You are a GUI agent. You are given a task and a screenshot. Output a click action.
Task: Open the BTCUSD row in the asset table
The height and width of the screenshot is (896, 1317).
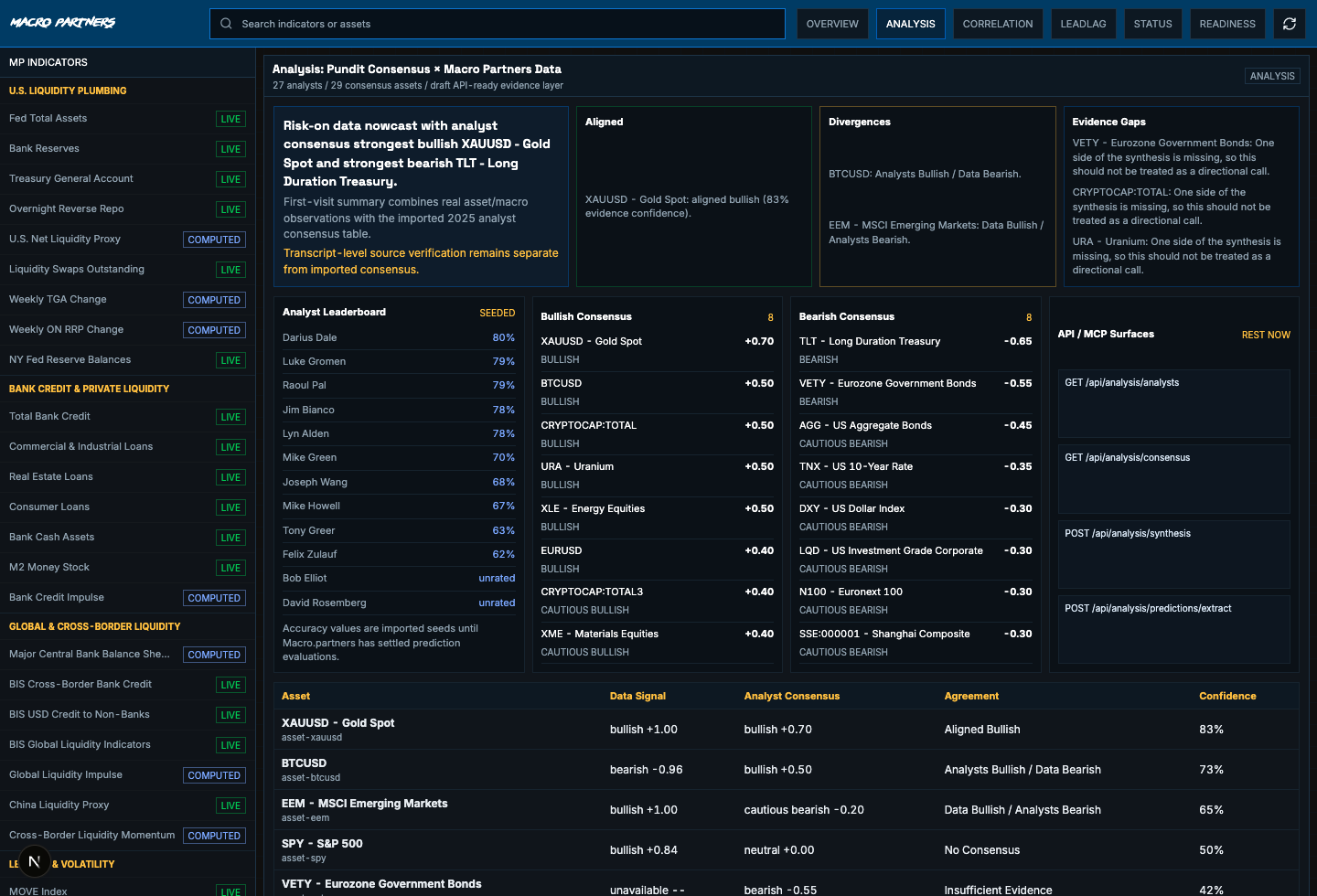[787, 770]
